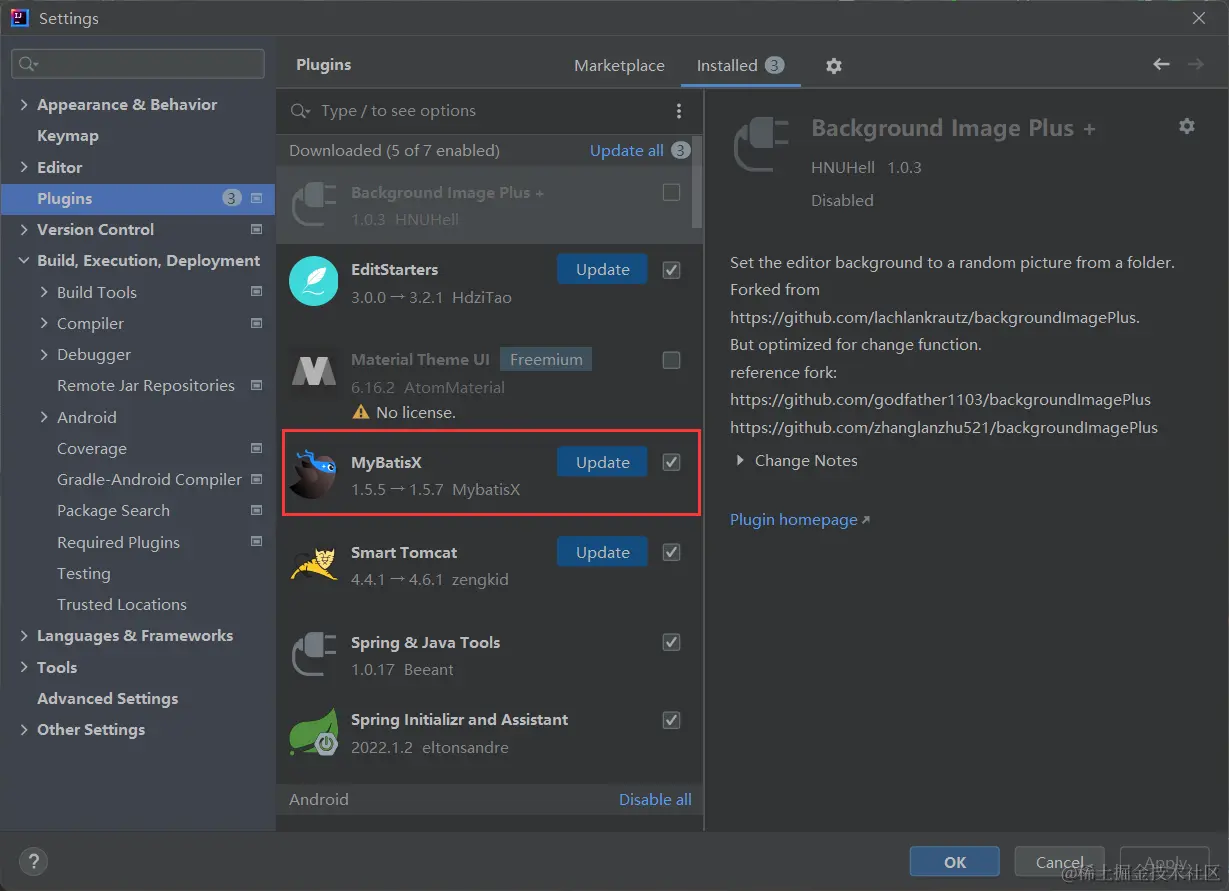Click the Spring & Java Tools plug icon
The width and height of the screenshot is (1229, 891).
coord(314,654)
